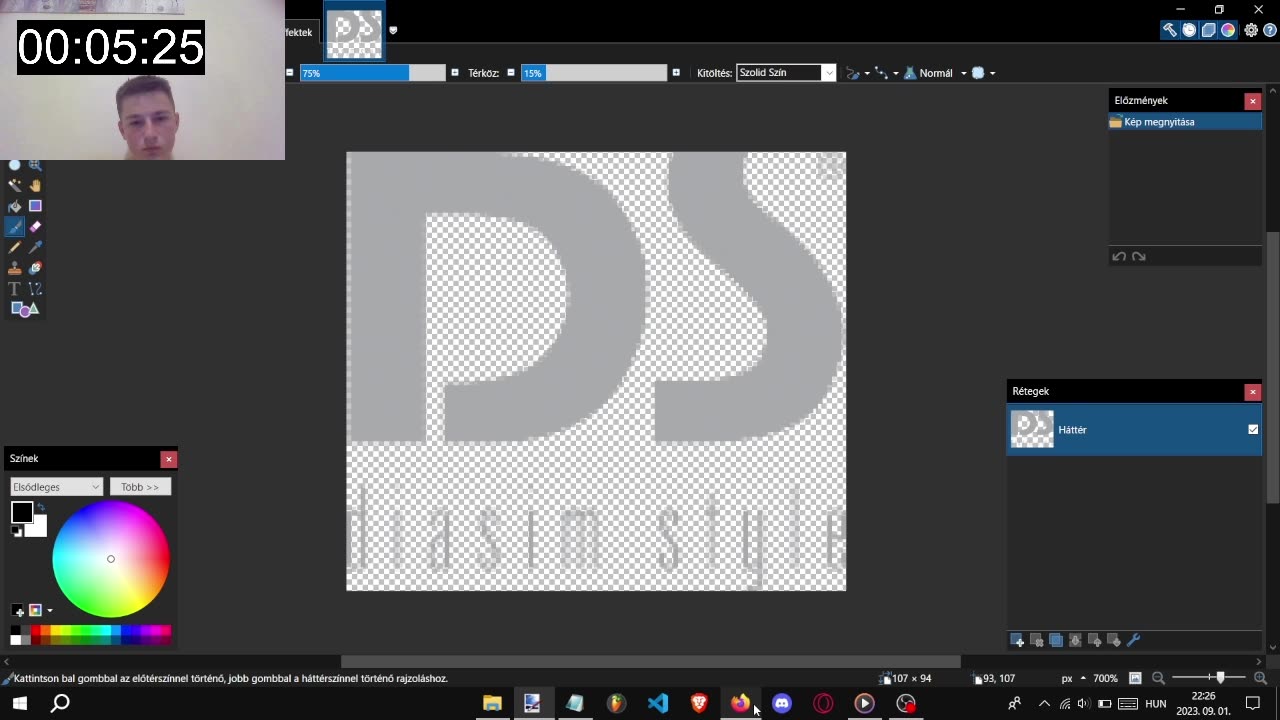The width and height of the screenshot is (1280, 720).
Task: Move the layer down in Rétegek panel
Action: point(1114,640)
